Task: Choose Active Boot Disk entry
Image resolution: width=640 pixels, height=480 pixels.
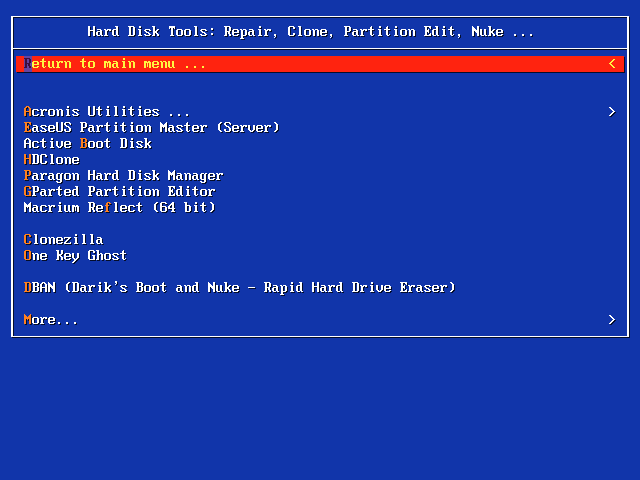Action: point(88,143)
